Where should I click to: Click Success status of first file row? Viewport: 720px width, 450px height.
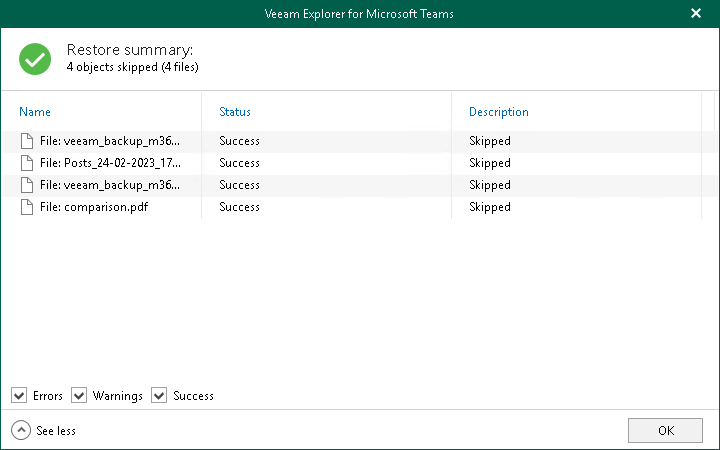tap(239, 141)
